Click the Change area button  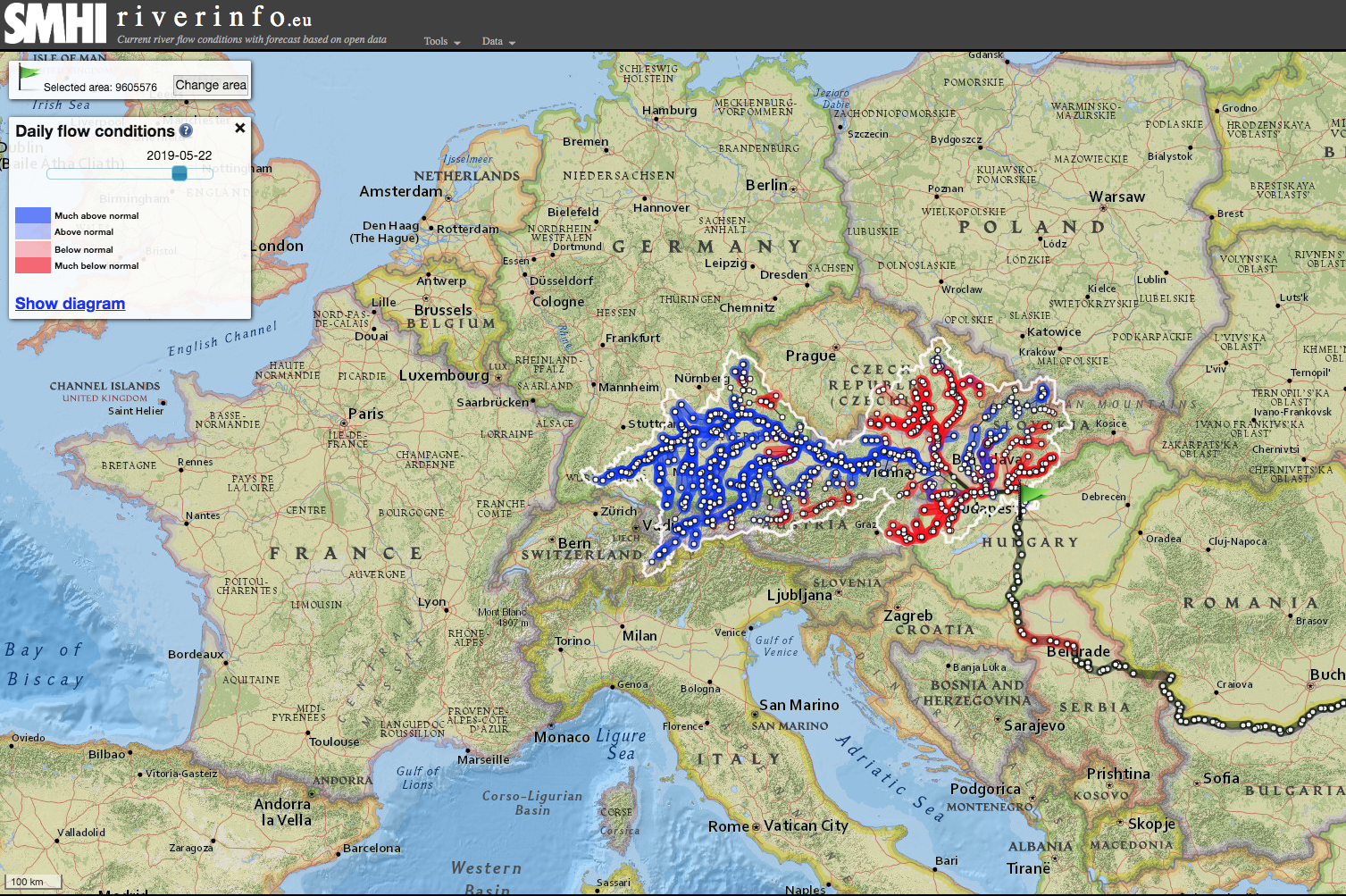[211, 85]
